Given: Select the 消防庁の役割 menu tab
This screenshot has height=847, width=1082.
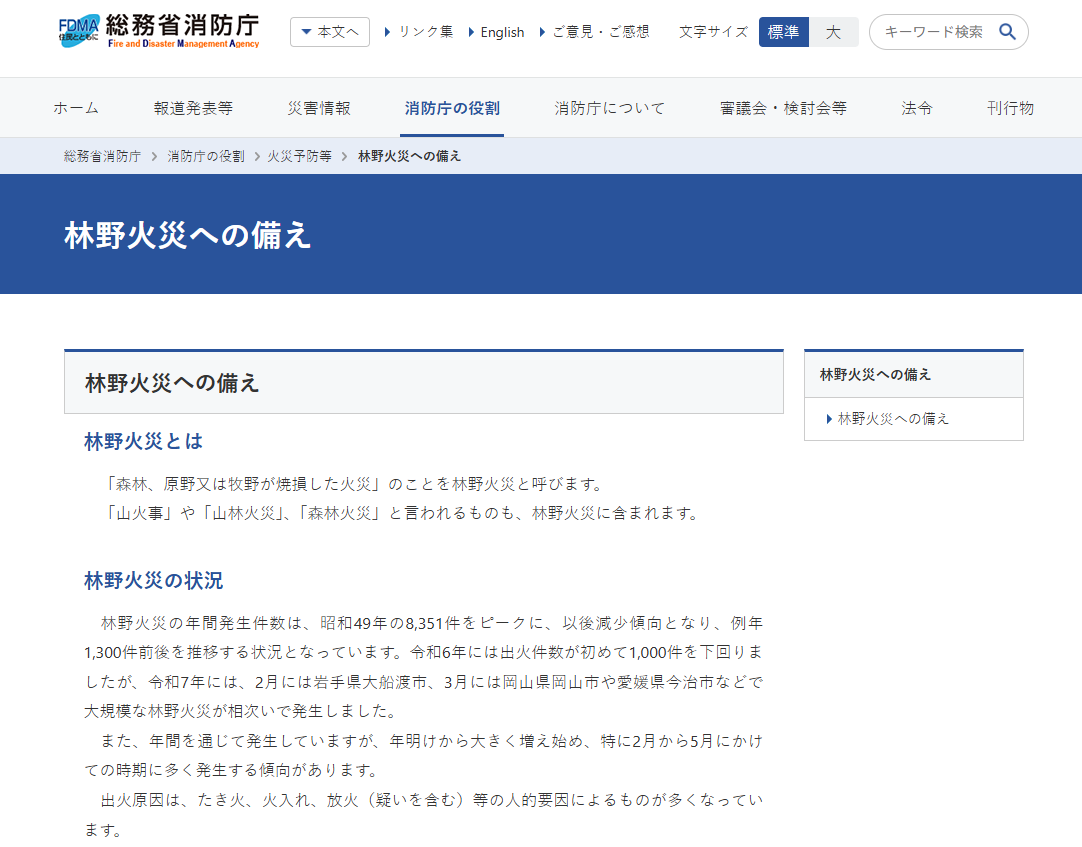Looking at the screenshot, I should (x=452, y=108).
